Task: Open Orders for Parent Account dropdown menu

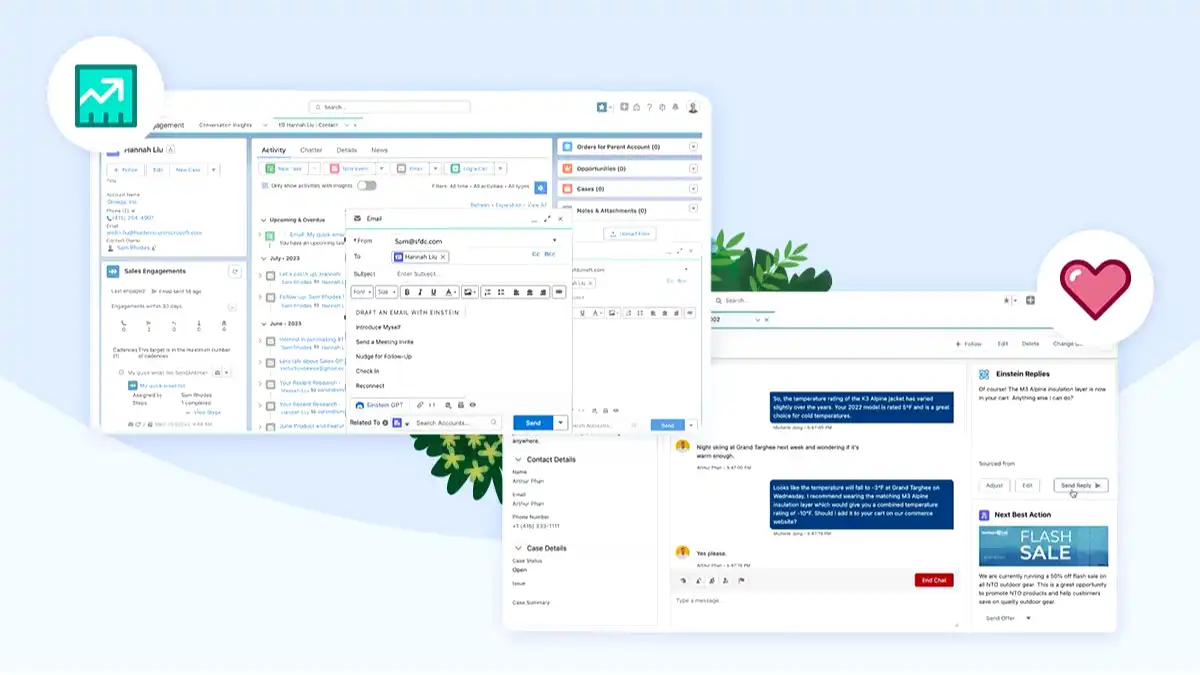Action: 694,147
